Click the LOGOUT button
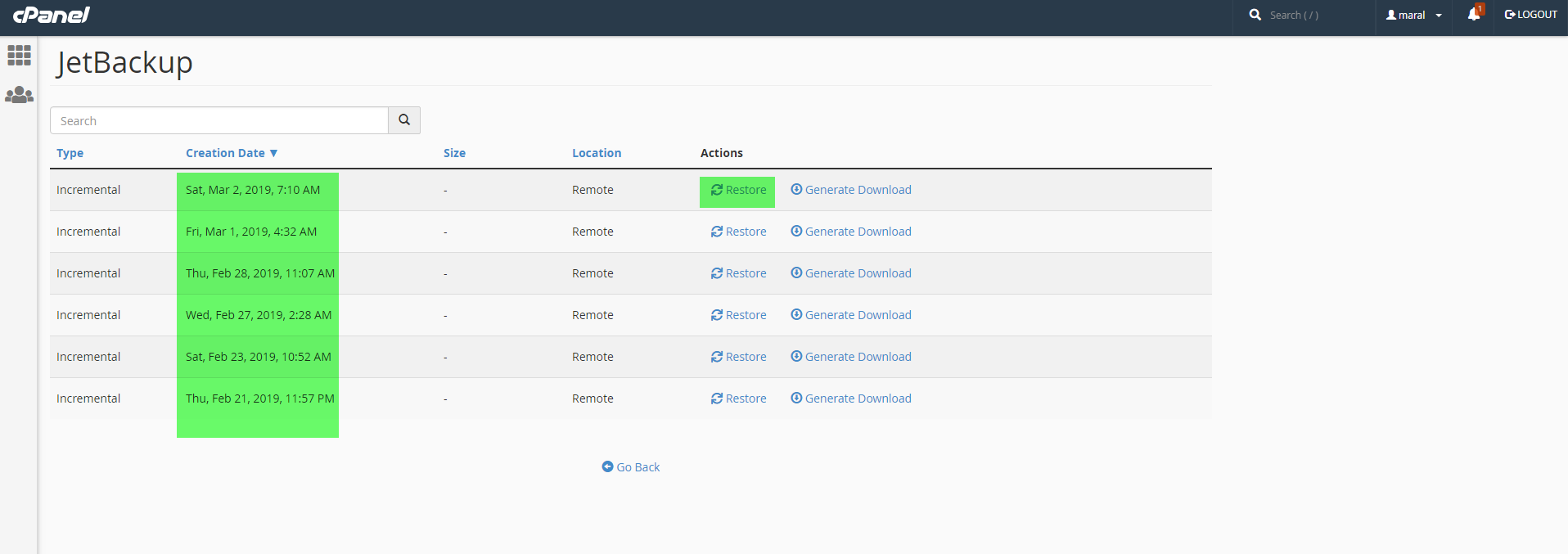Viewport: 1568px width, 554px height. [1530, 15]
